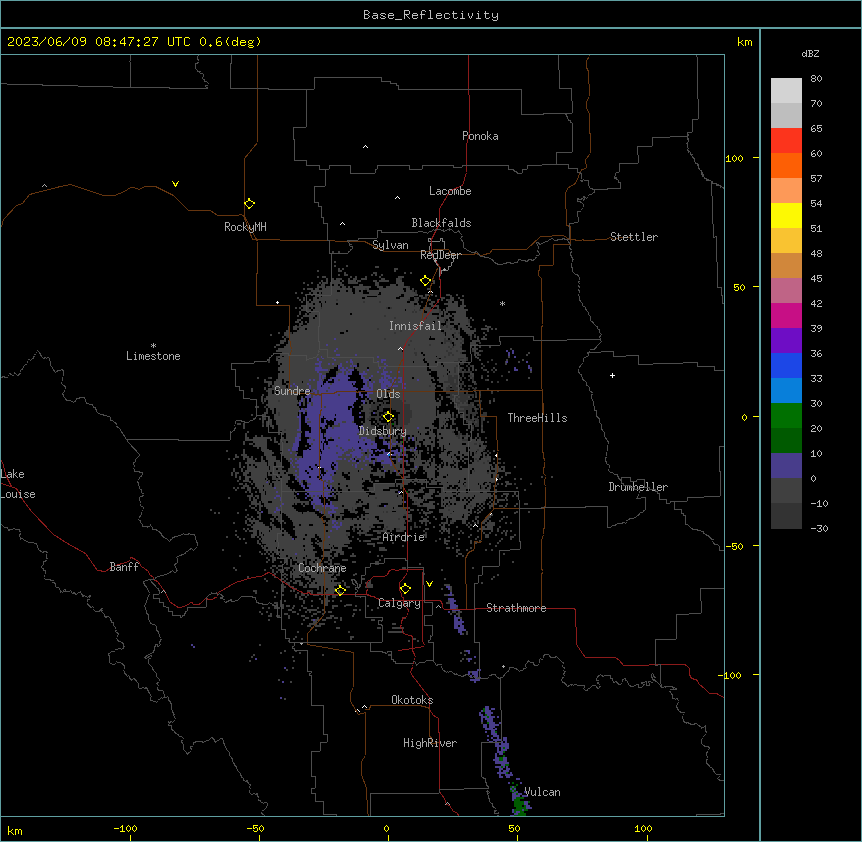
Task: Click the yellow diamond marker between Olds and Didsbury
Action: 388,417
